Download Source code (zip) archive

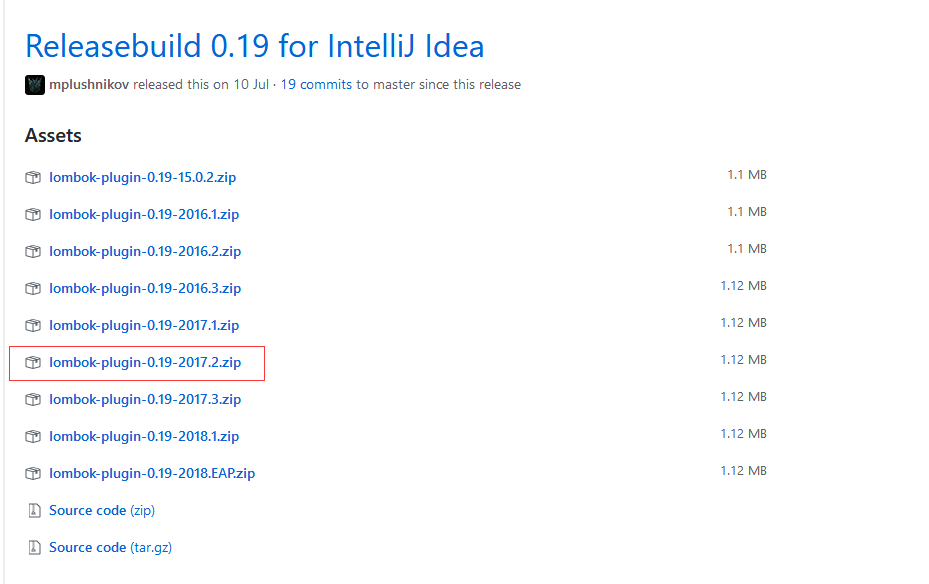pyautogui.click(x=101, y=511)
